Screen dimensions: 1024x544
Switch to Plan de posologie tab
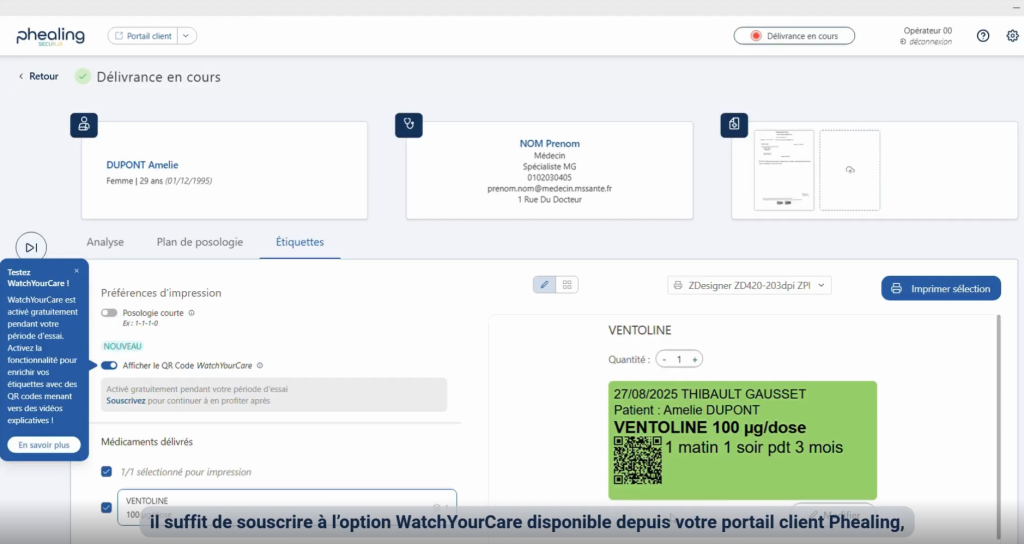click(x=199, y=242)
